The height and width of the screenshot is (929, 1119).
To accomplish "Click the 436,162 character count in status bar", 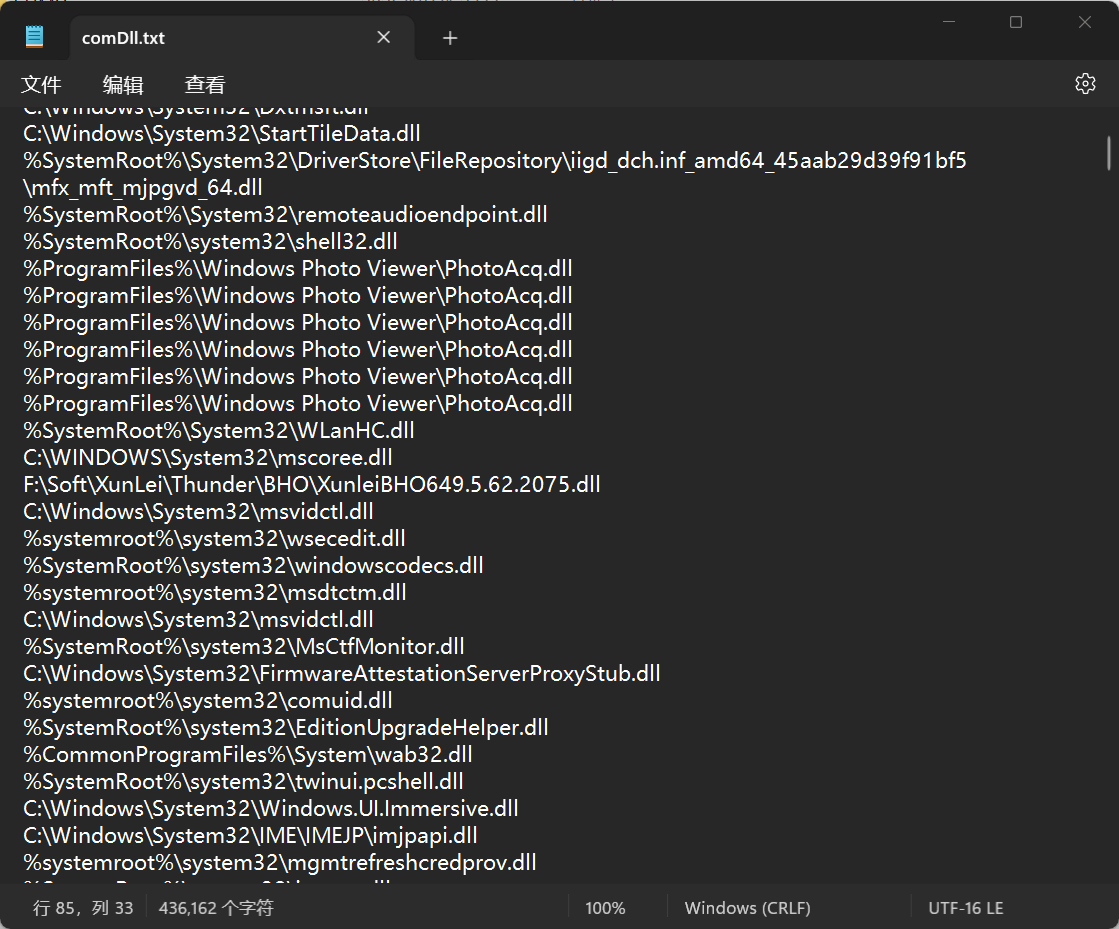I will pos(216,908).
